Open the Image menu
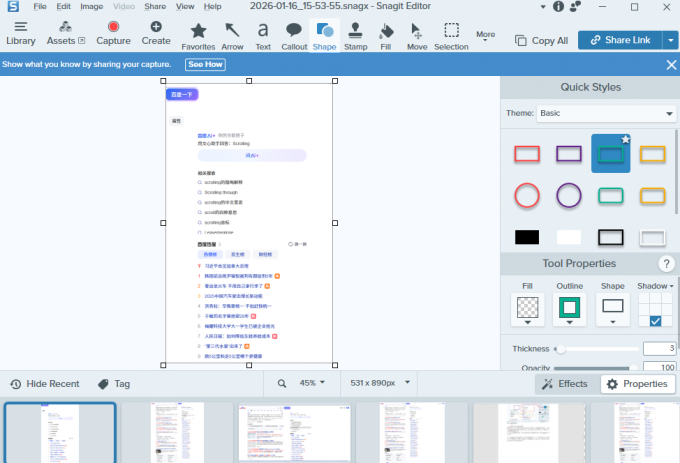This screenshot has height=463, width=680. 91,6
